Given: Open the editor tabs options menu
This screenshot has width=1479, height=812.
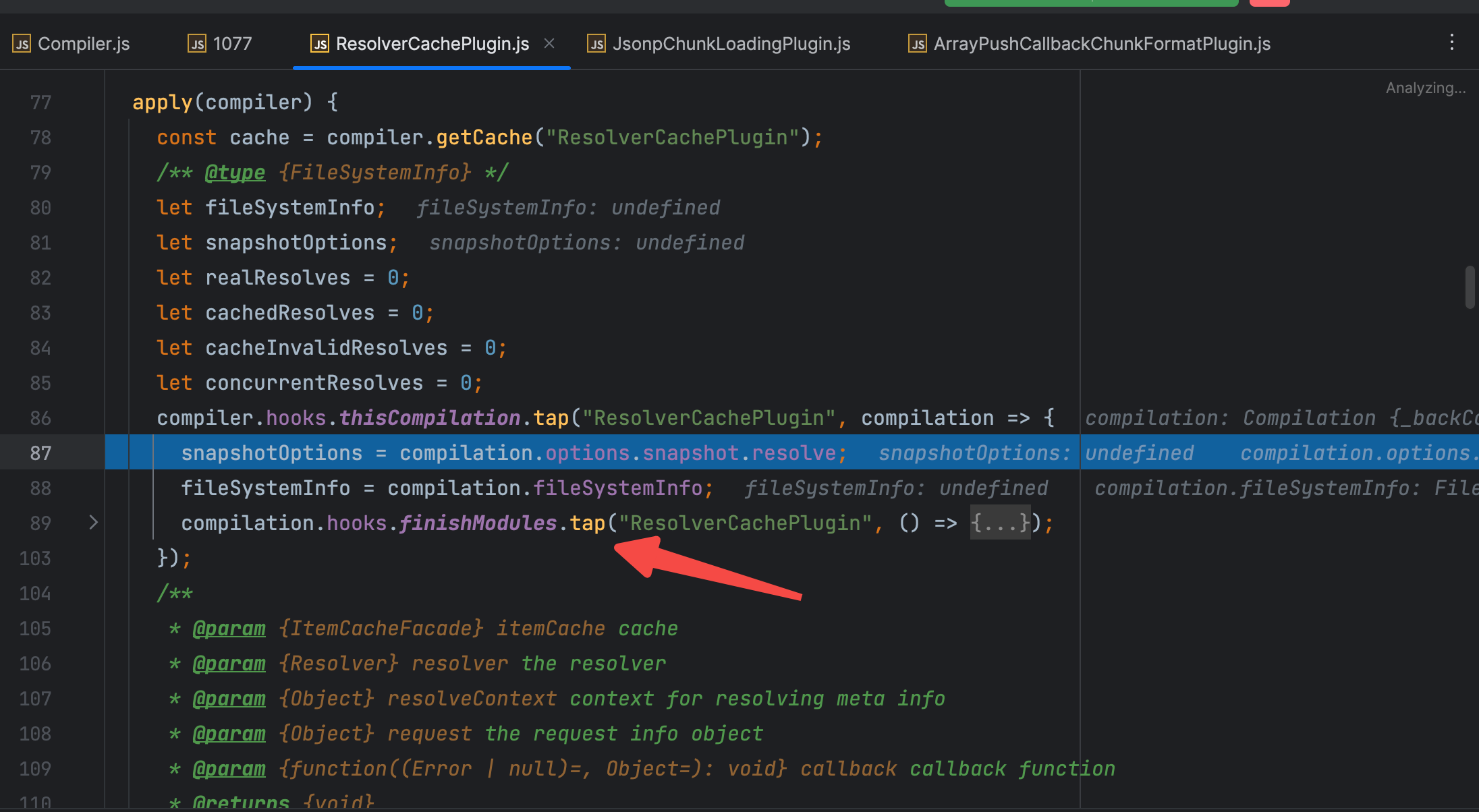Looking at the screenshot, I should pos(1451,42).
